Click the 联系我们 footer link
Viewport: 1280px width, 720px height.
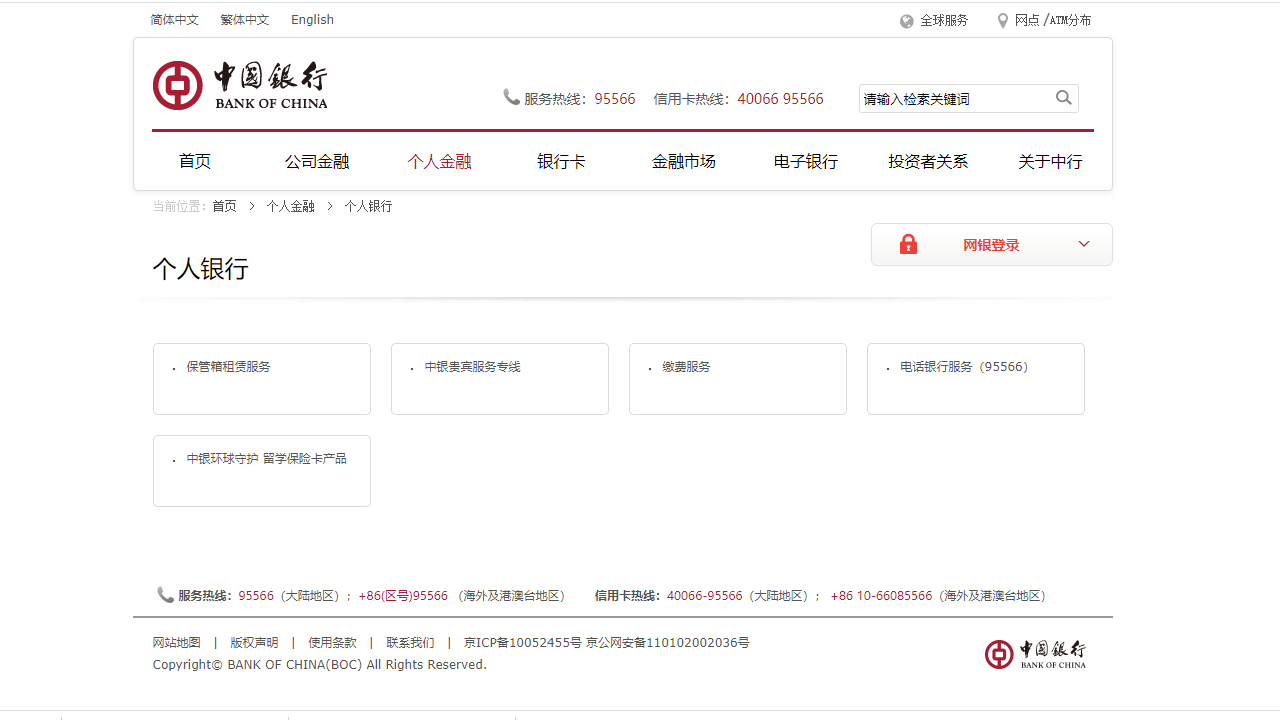[409, 642]
